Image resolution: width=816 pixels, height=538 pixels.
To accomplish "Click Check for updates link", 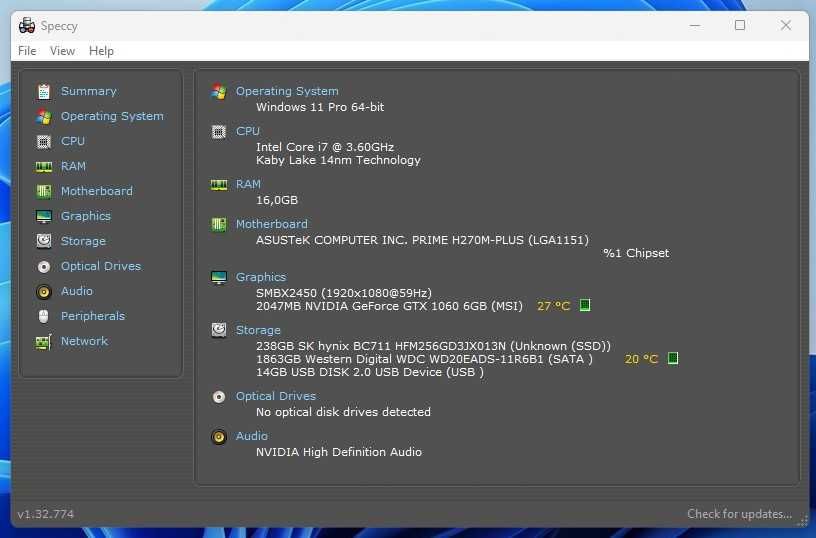I will coord(740,514).
